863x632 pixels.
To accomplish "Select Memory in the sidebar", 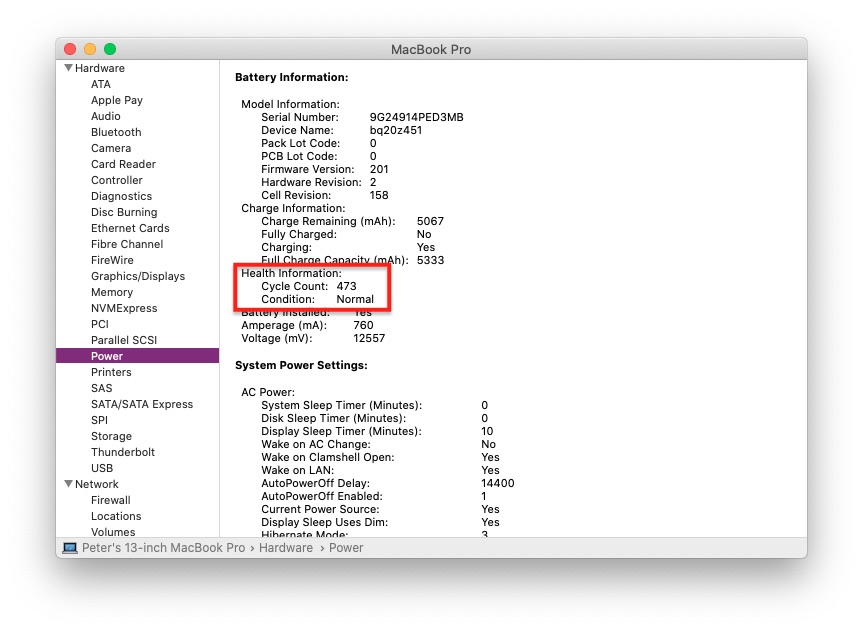I will coord(112,292).
